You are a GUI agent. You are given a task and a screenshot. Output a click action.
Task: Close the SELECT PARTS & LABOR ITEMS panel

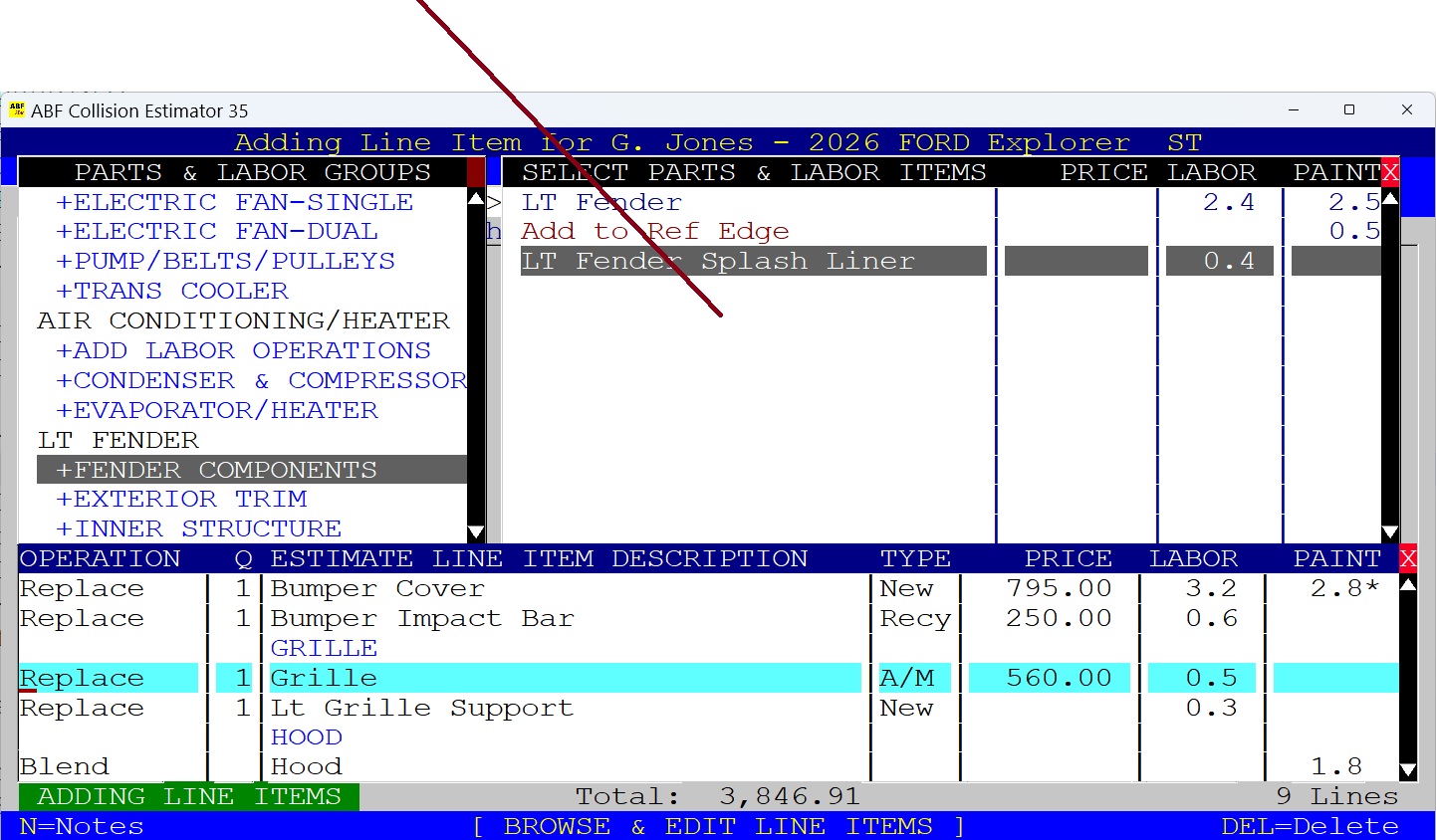(1390, 171)
